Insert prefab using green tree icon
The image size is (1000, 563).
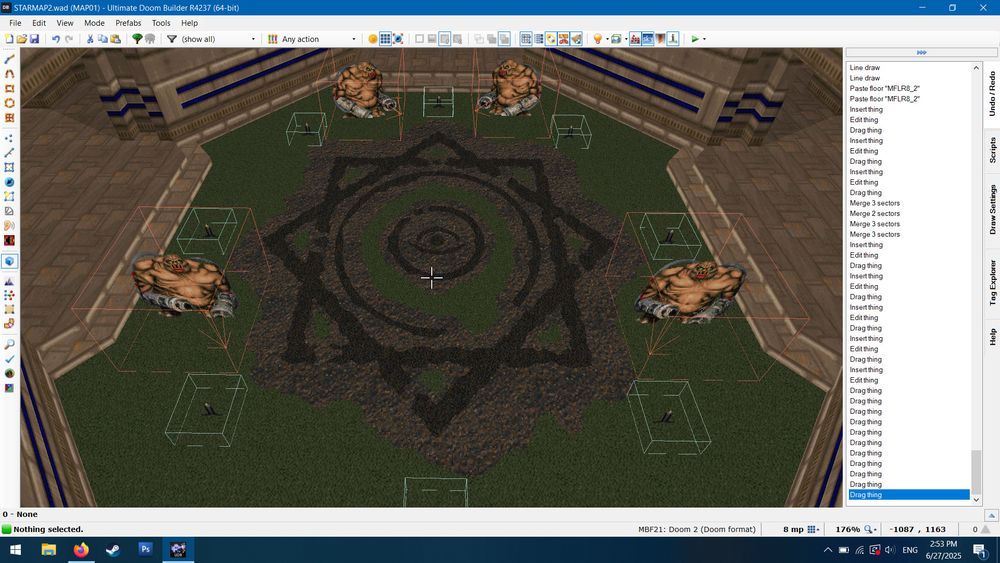click(x=137, y=39)
